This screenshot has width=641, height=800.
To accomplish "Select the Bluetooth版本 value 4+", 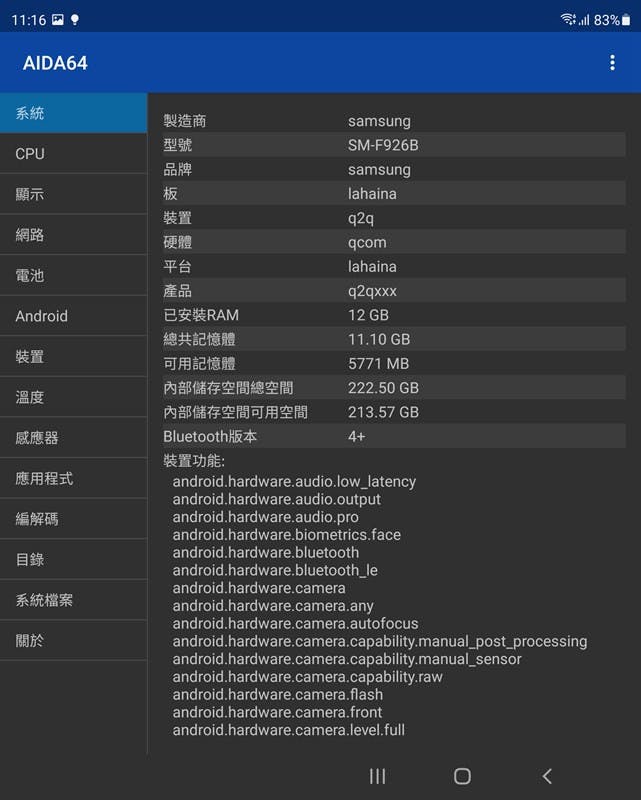I will pos(356,437).
